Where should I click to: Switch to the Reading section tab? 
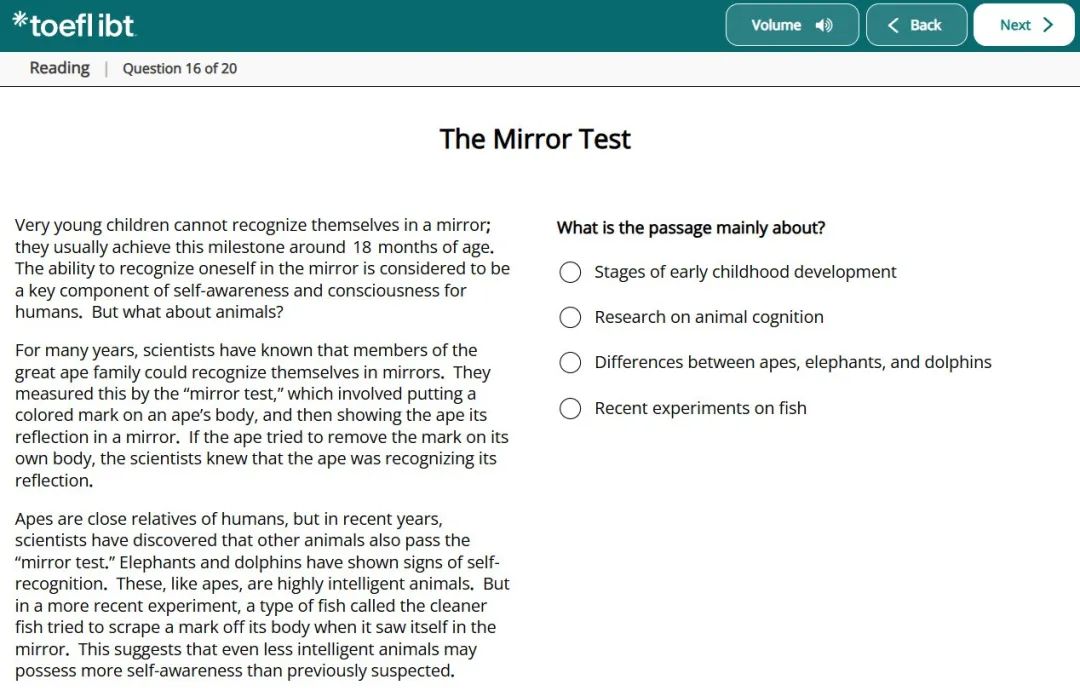click(x=59, y=67)
